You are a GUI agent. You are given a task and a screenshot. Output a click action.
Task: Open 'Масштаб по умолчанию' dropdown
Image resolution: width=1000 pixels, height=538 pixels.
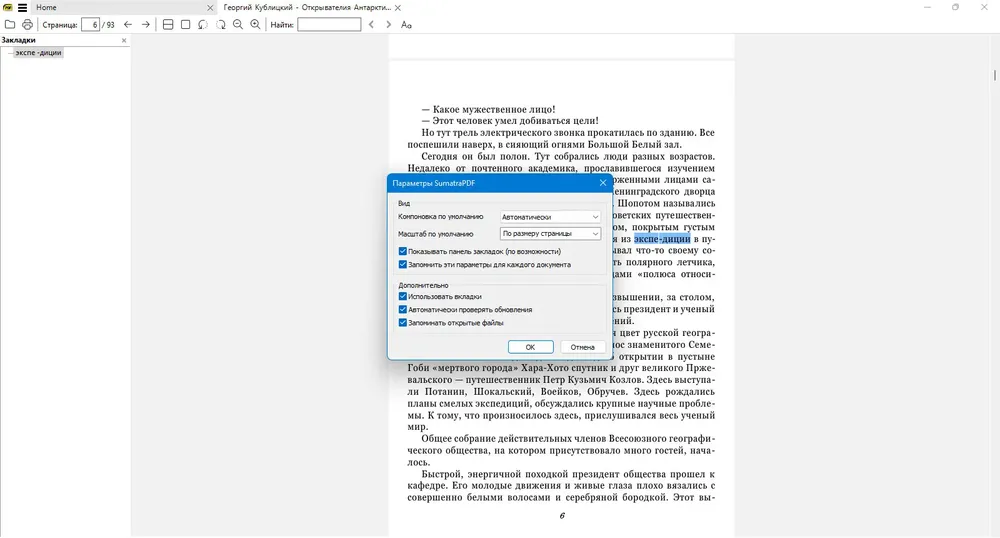coord(550,234)
